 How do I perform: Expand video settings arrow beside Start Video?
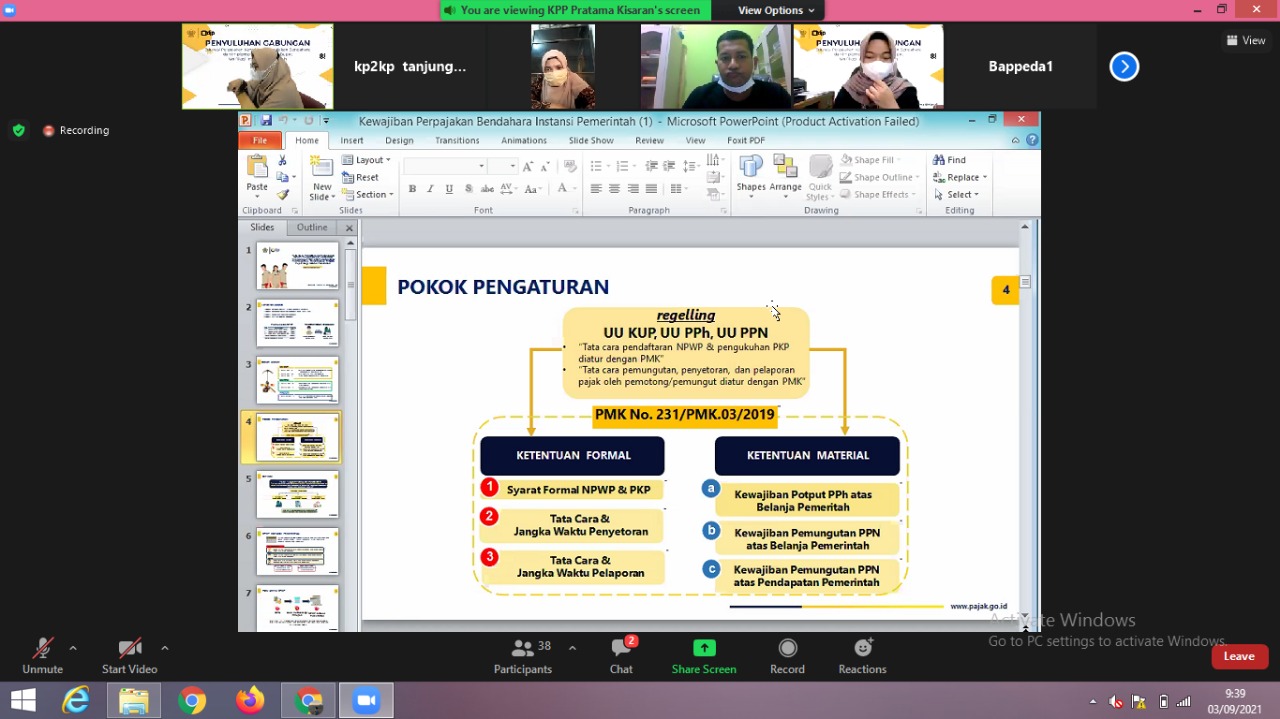pos(165,648)
